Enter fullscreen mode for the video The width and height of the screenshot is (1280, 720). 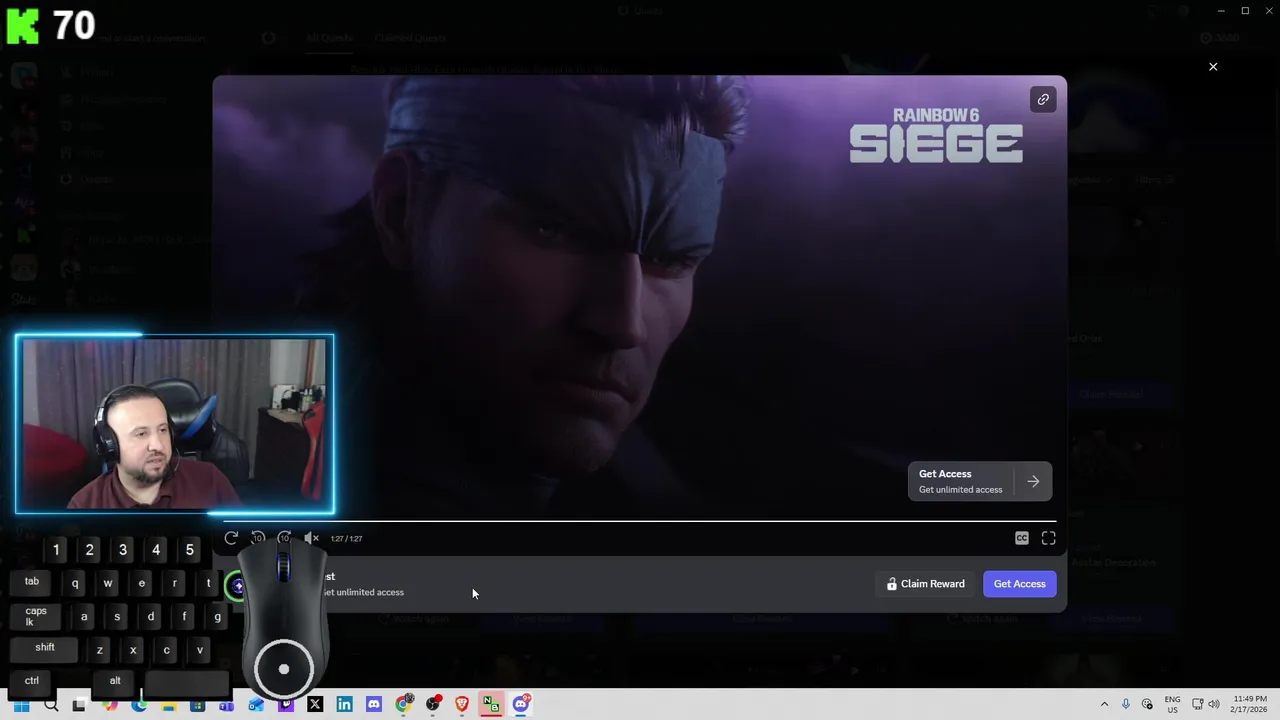1048,538
